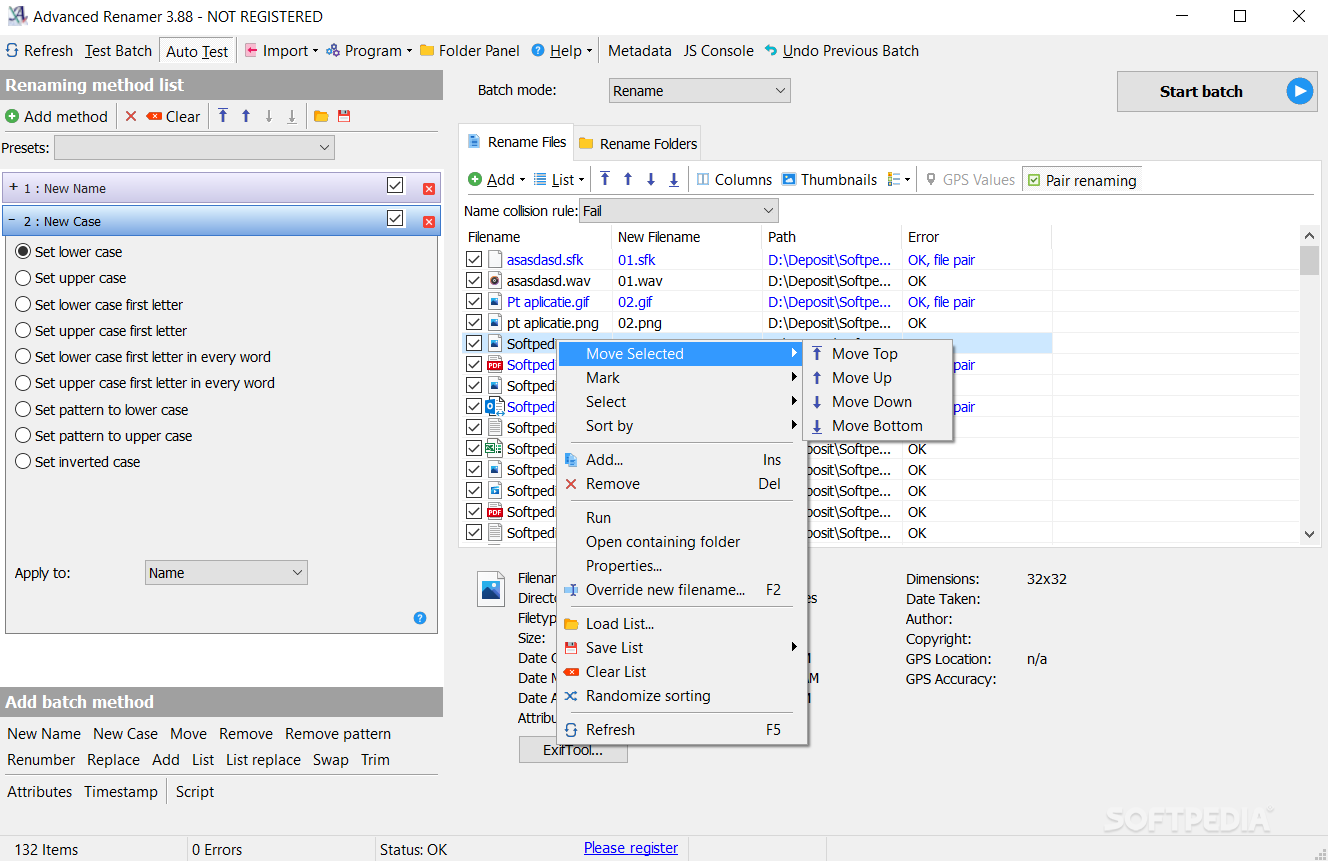Choose Move Bottom from the submenu
The width and height of the screenshot is (1328, 861).
point(876,426)
